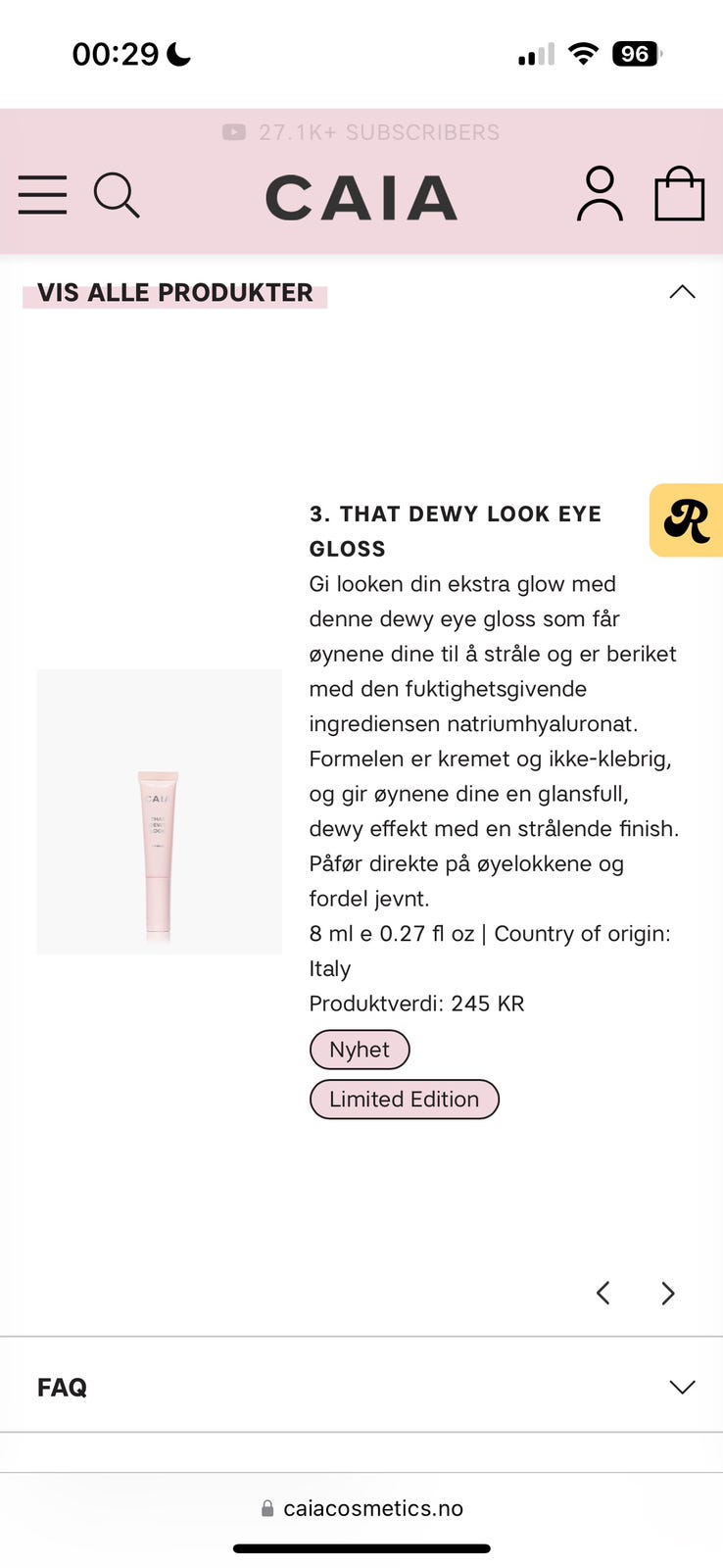Tap the Nyhet tag

[x=360, y=1050]
